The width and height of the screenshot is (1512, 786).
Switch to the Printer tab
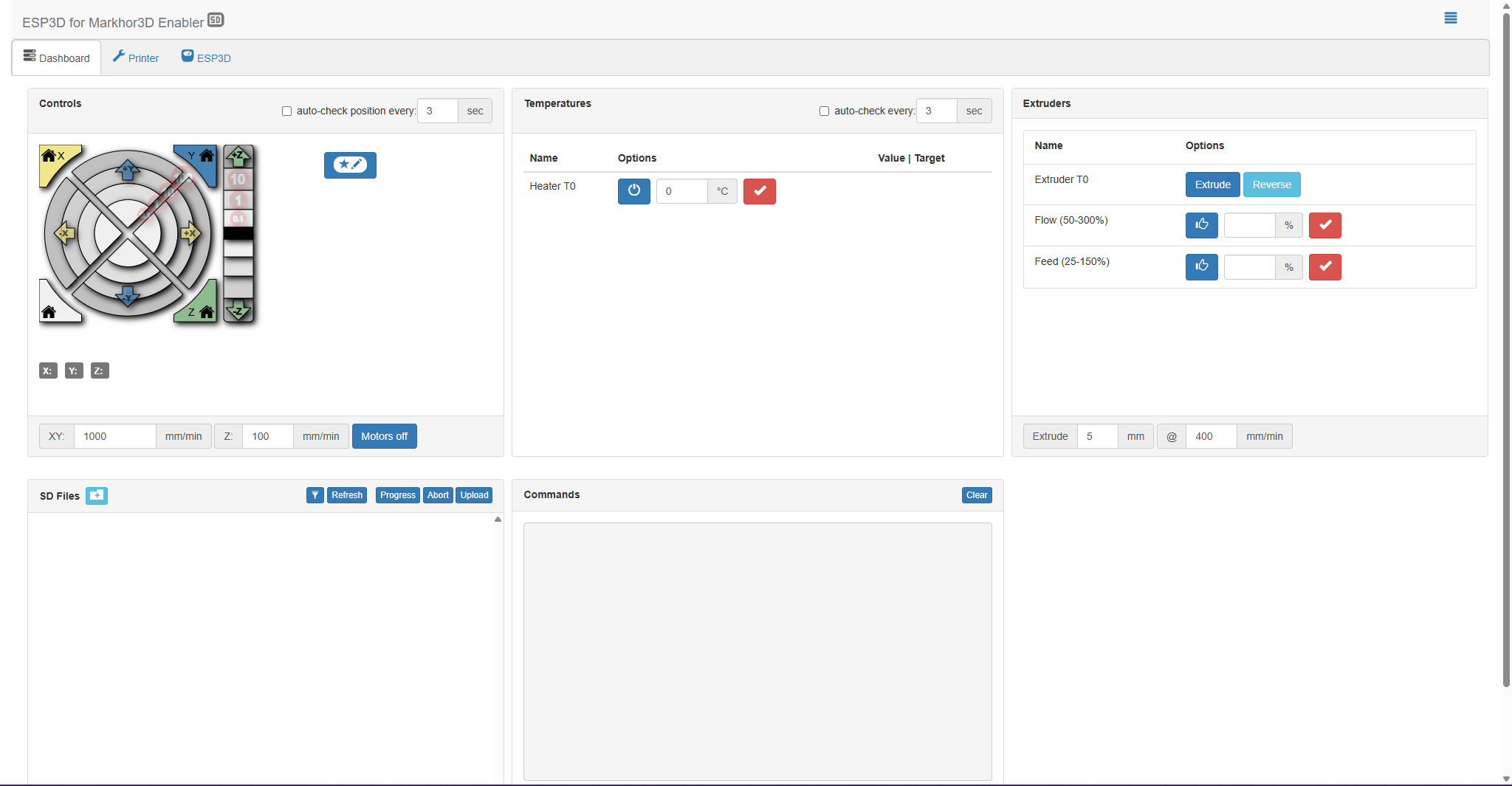pyautogui.click(x=136, y=58)
